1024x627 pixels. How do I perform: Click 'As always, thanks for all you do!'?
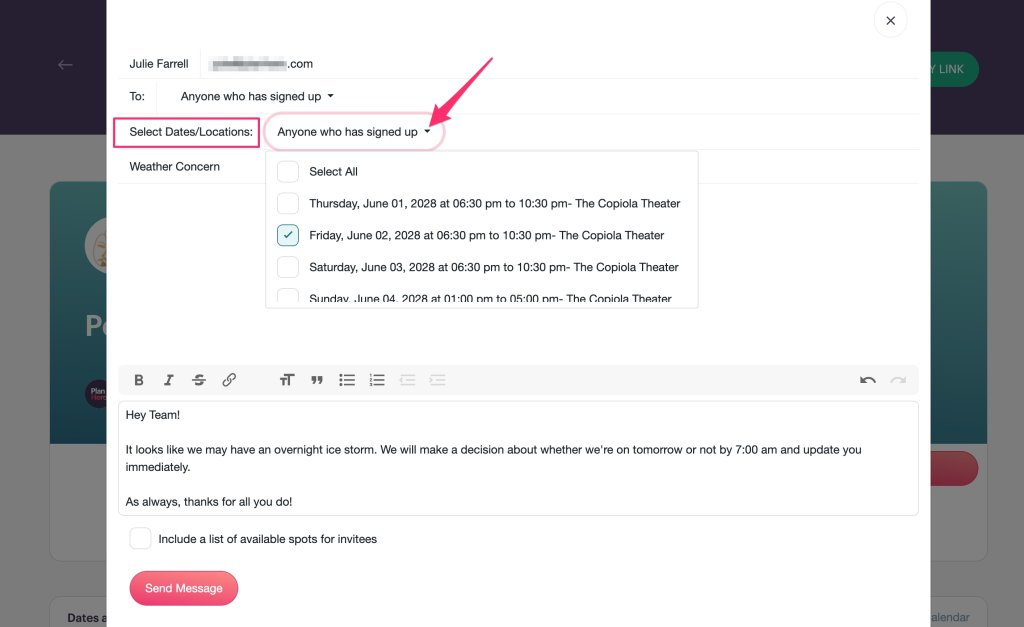point(209,502)
